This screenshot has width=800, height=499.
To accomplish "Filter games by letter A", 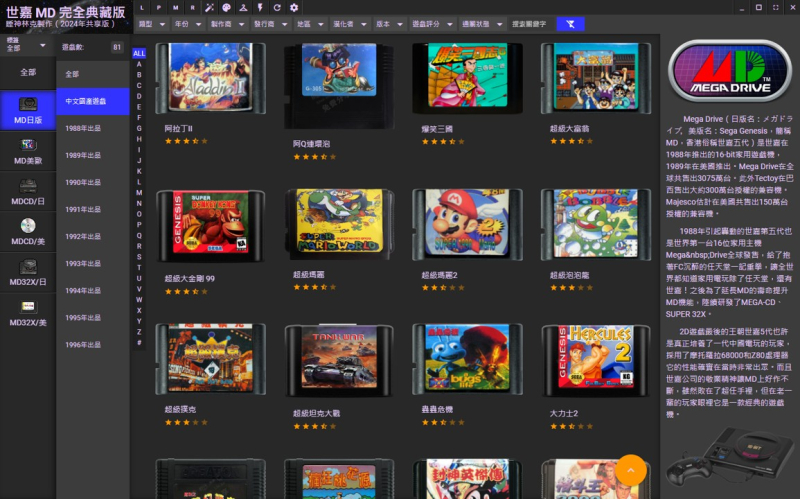I will (139, 64).
